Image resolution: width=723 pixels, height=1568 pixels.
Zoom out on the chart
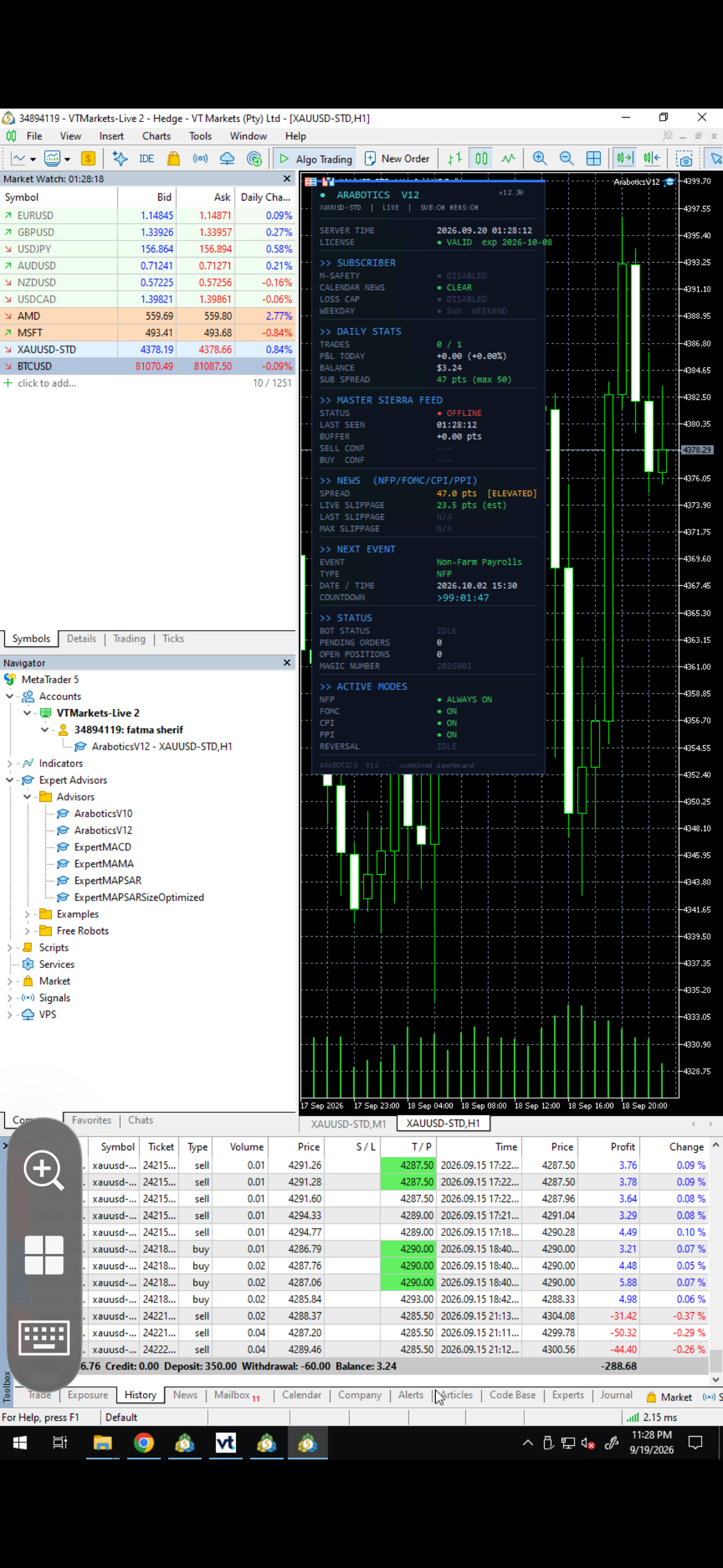tap(567, 159)
